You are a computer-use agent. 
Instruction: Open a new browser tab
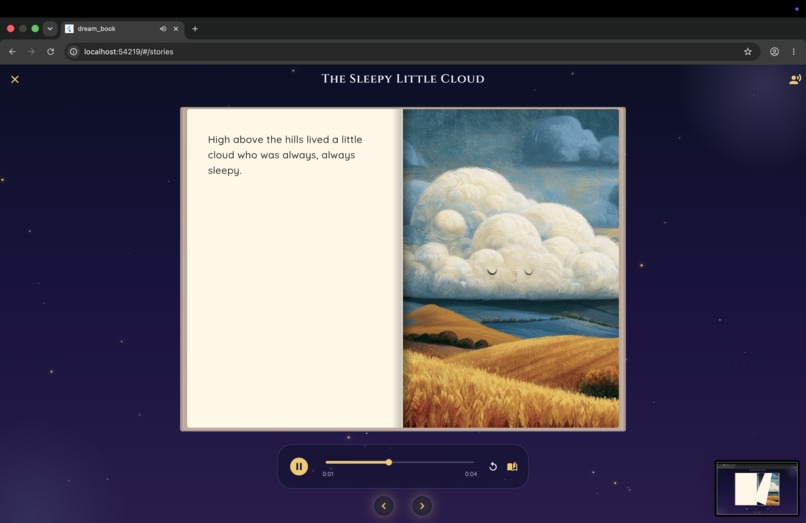point(195,29)
